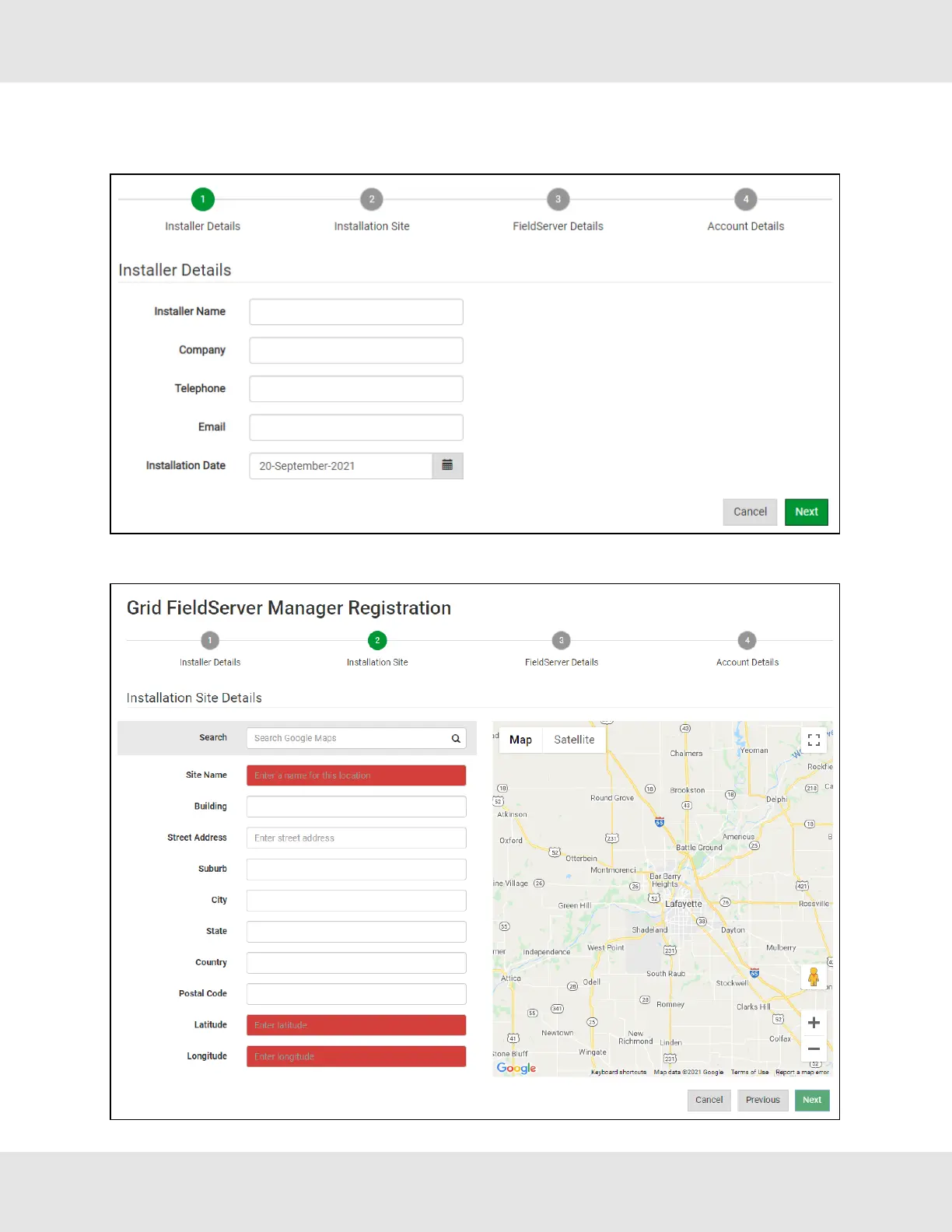Click step 4 circle in upper wizard
Viewport: 952px width, 1232px height.
click(746, 199)
